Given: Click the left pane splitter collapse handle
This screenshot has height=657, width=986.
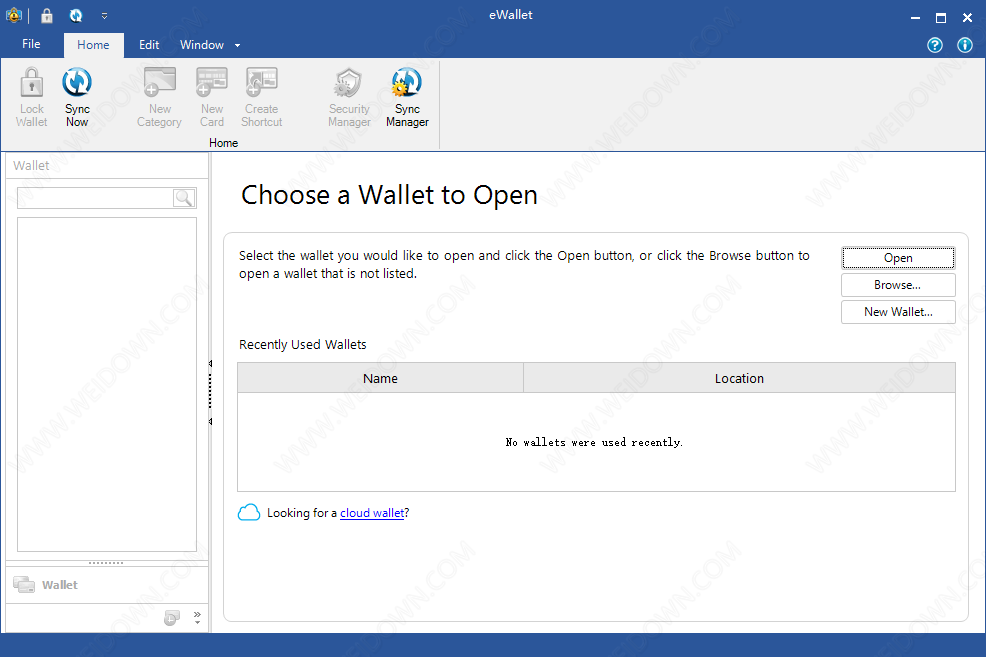Looking at the screenshot, I should pyautogui.click(x=210, y=392).
